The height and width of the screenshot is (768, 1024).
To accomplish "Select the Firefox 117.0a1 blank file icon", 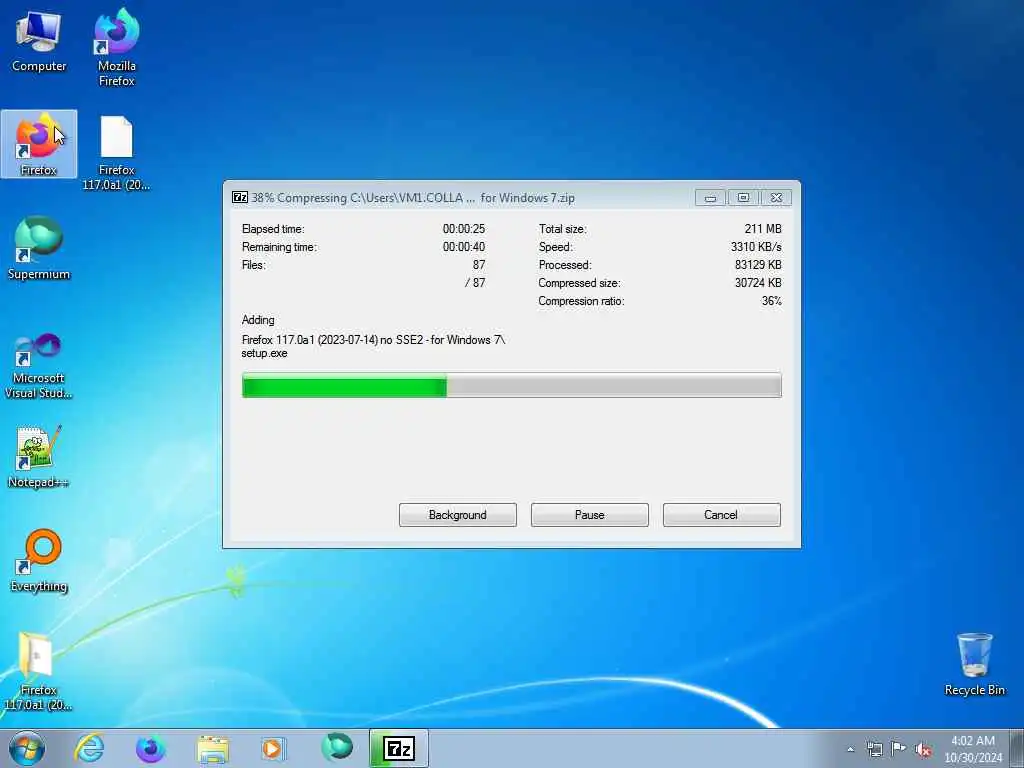I will click(116, 153).
